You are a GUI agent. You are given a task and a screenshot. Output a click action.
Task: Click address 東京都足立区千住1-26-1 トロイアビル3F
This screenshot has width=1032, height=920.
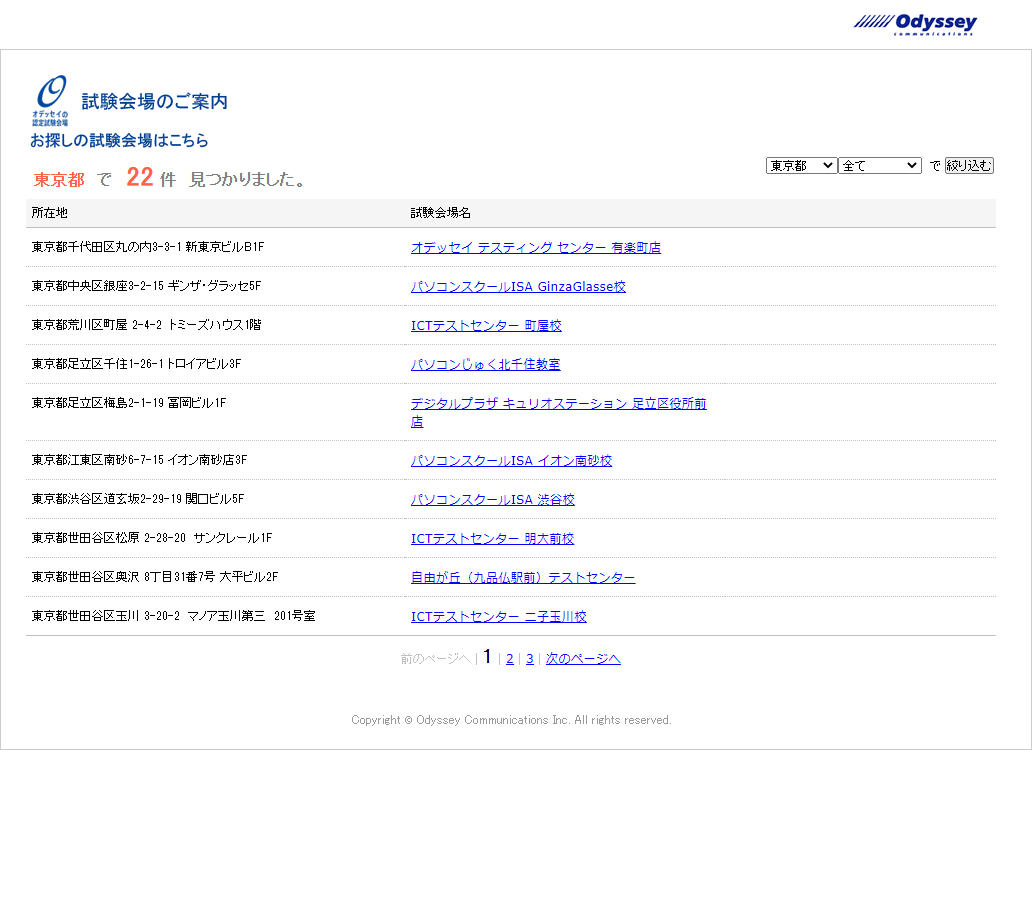136,363
